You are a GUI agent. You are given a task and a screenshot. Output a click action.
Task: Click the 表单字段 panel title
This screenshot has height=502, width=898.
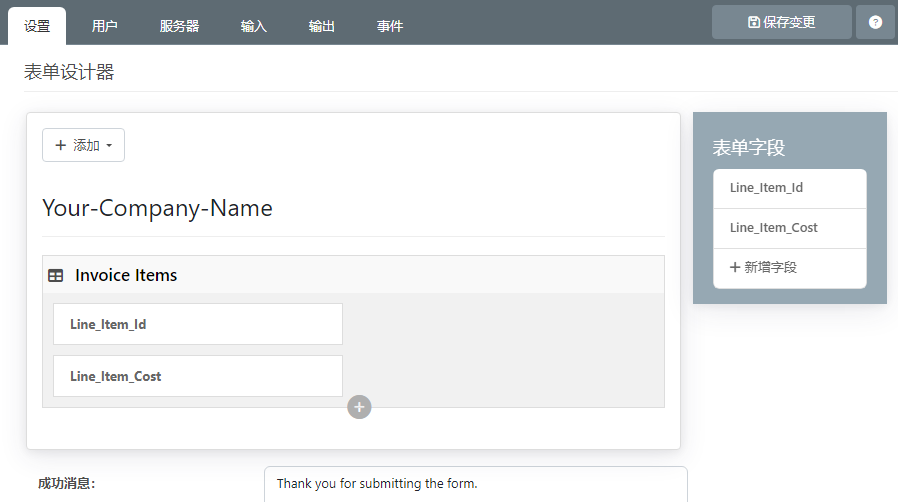tap(748, 148)
